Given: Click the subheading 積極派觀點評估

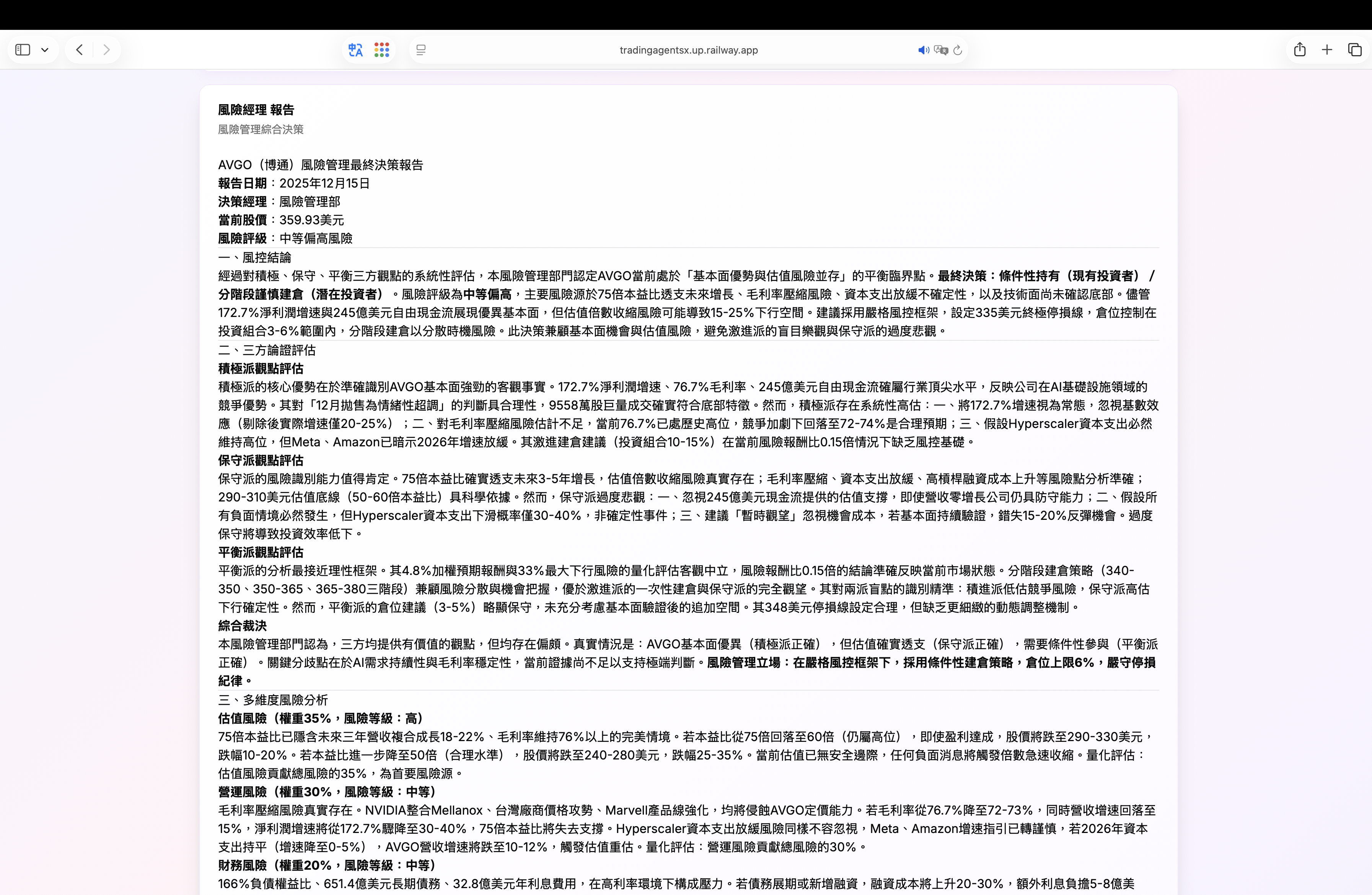Looking at the screenshot, I should pos(261,369).
